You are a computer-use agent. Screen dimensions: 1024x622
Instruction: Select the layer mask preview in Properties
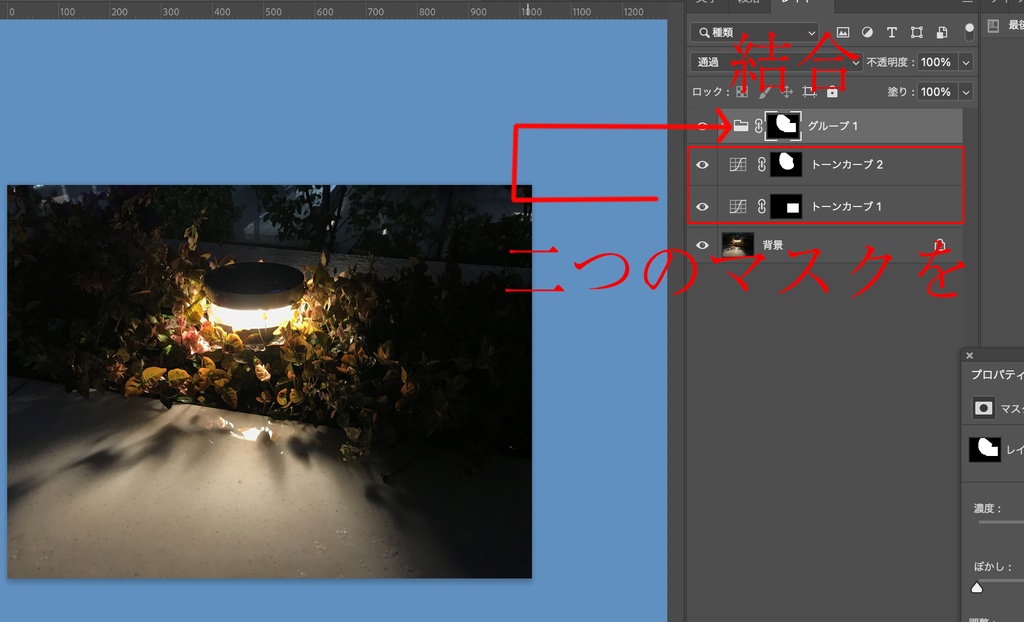pos(985,450)
